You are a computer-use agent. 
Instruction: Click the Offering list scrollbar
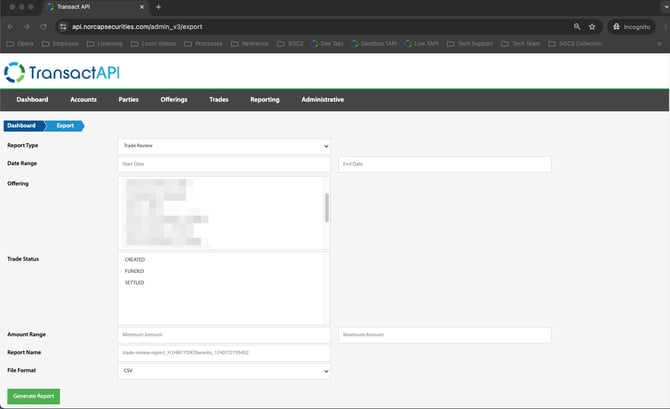327,208
